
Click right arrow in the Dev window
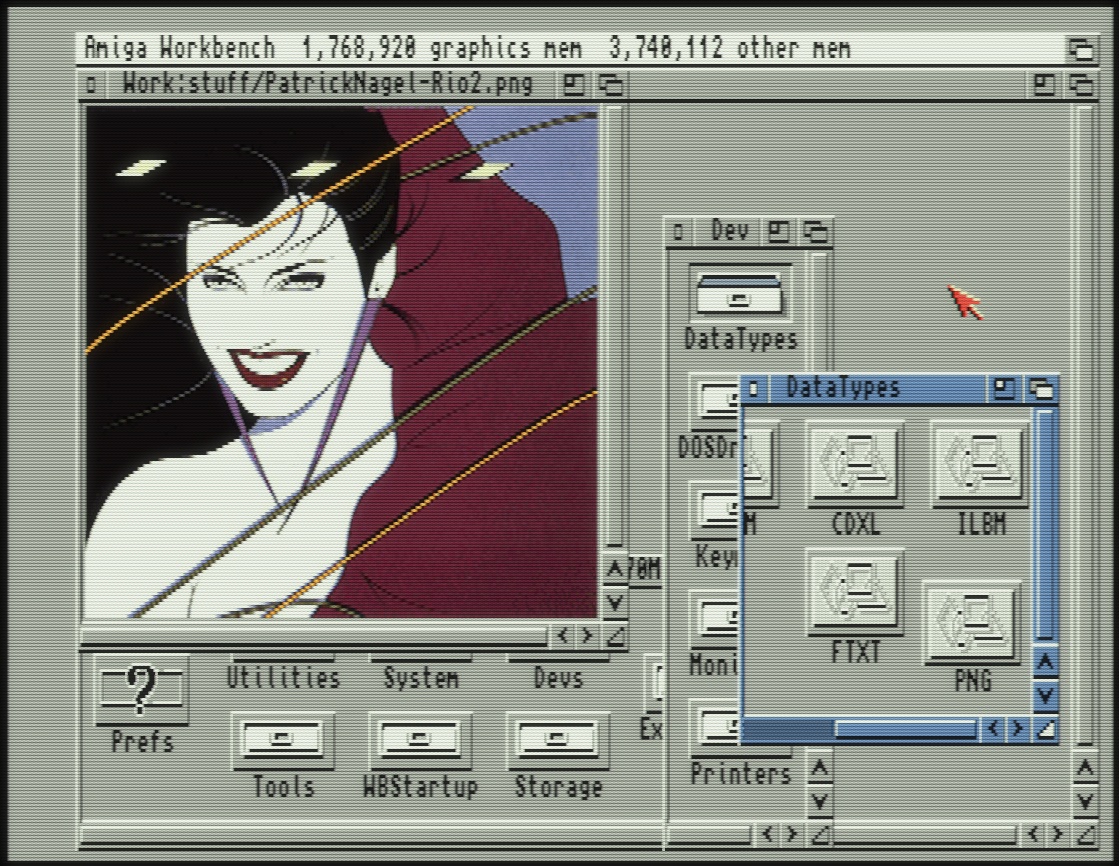pos(792,834)
